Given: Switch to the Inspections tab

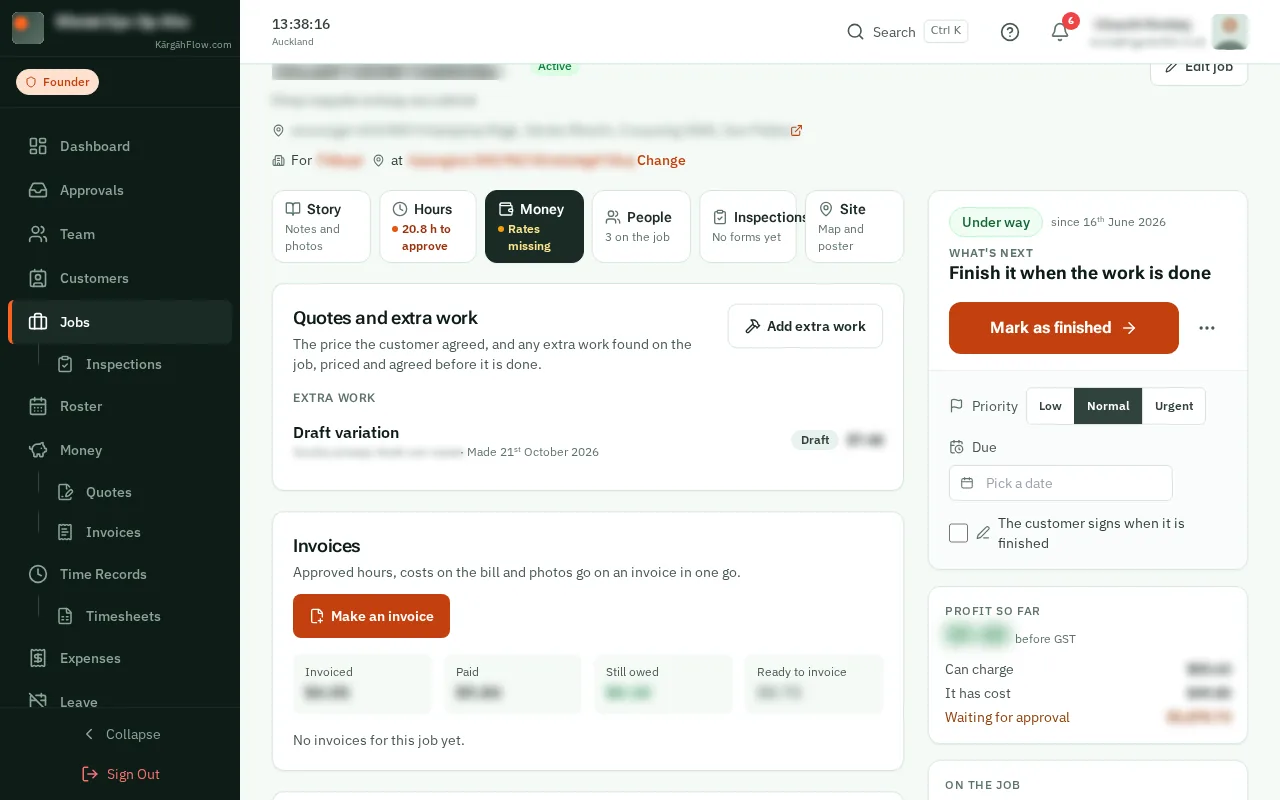Looking at the screenshot, I should pyautogui.click(x=748, y=227).
